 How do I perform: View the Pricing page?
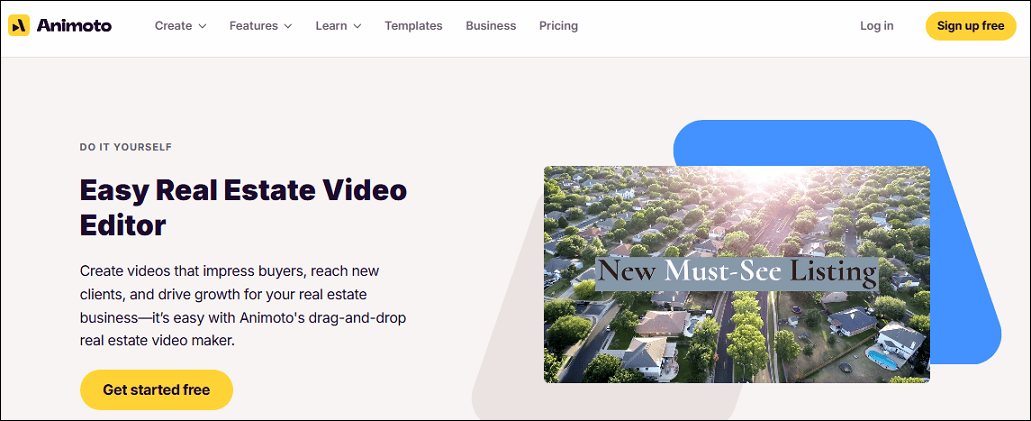558,26
